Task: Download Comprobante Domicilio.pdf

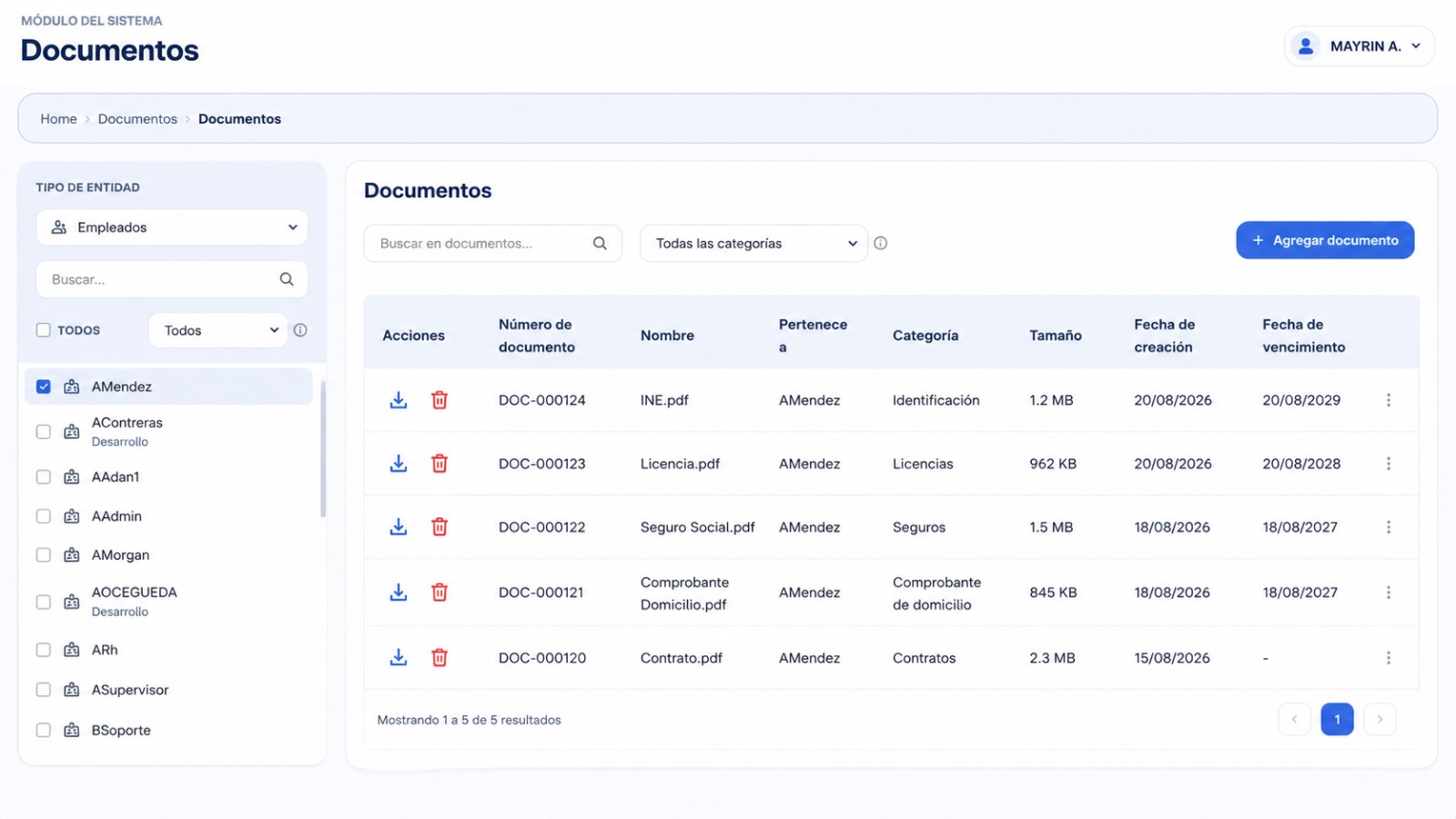Action: coord(399,592)
